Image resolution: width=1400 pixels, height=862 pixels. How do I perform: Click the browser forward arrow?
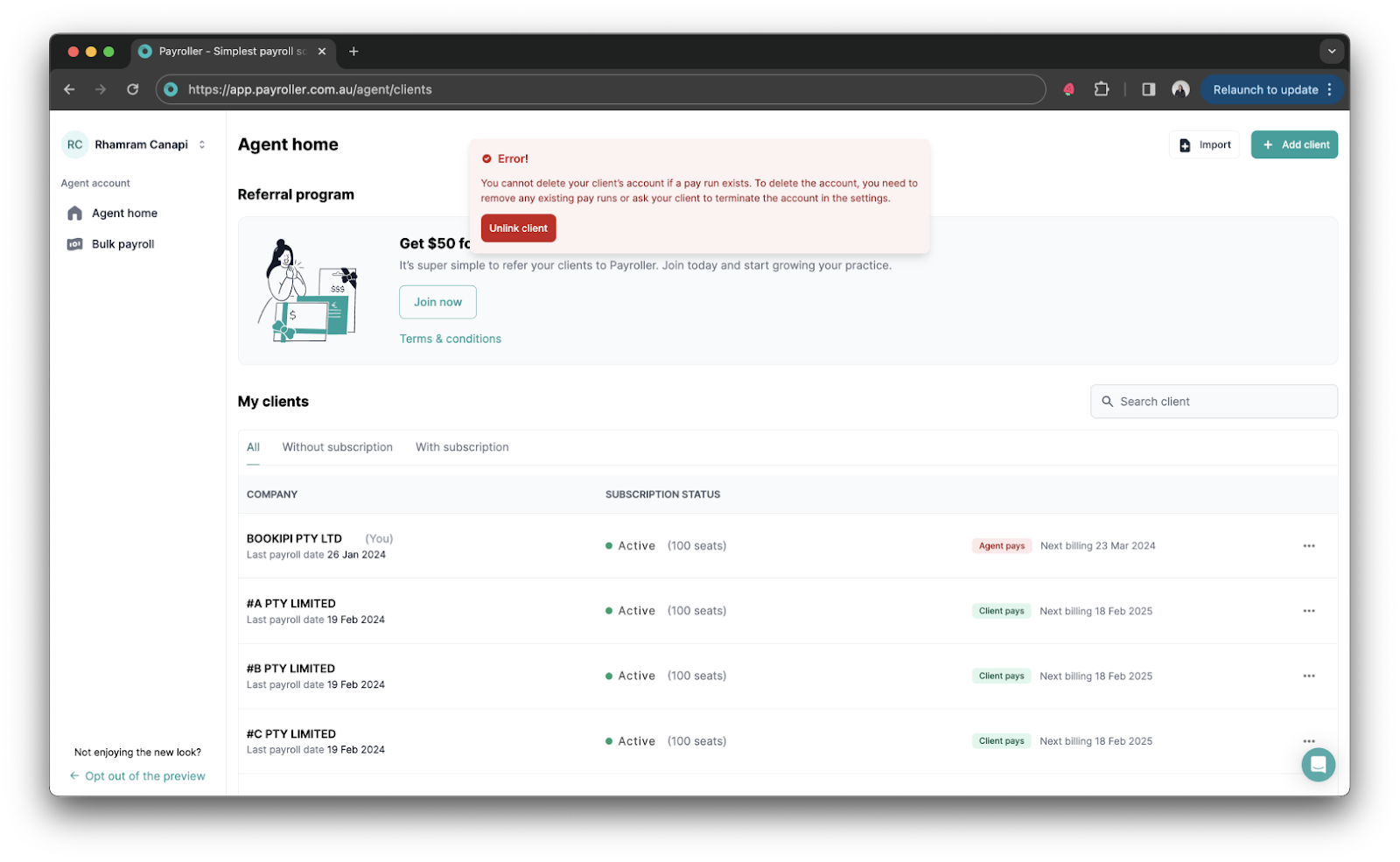point(101,89)
